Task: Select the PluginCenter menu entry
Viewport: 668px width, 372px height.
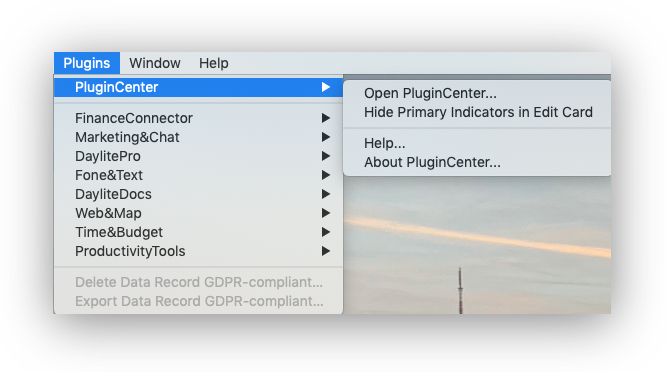Action: click(199, 87)
